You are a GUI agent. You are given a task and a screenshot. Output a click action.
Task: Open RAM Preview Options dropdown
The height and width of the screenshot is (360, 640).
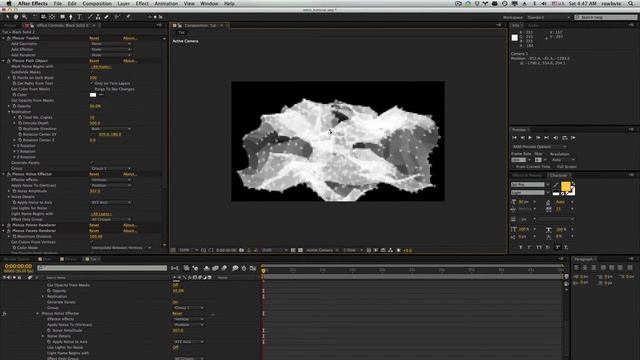tap(539, 147)
